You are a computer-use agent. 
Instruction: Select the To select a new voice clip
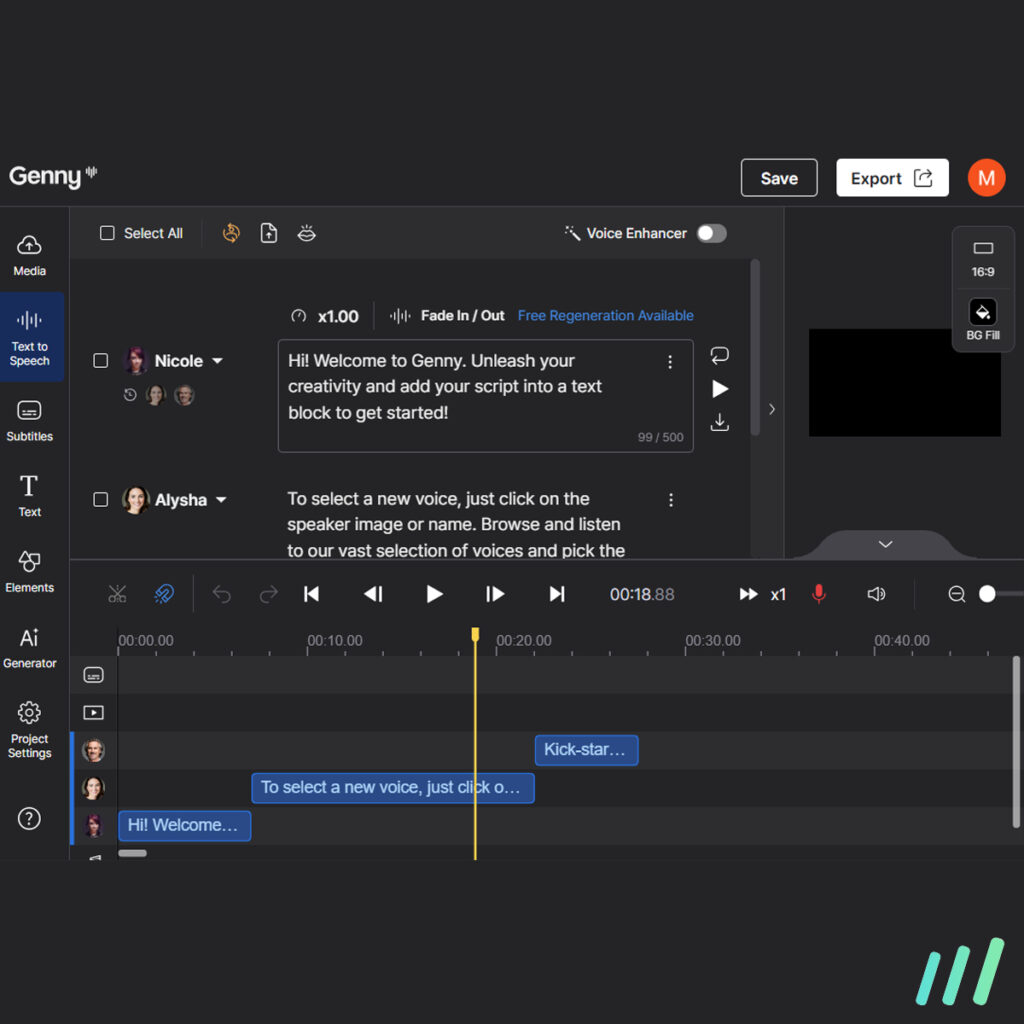tap(393, 788)
